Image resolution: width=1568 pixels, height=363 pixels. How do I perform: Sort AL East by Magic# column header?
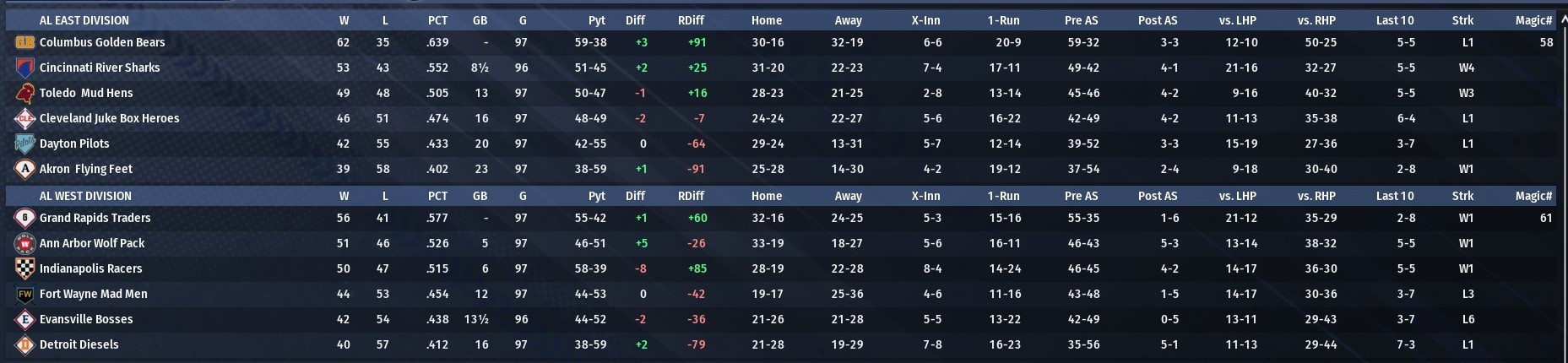point(1533,20)
